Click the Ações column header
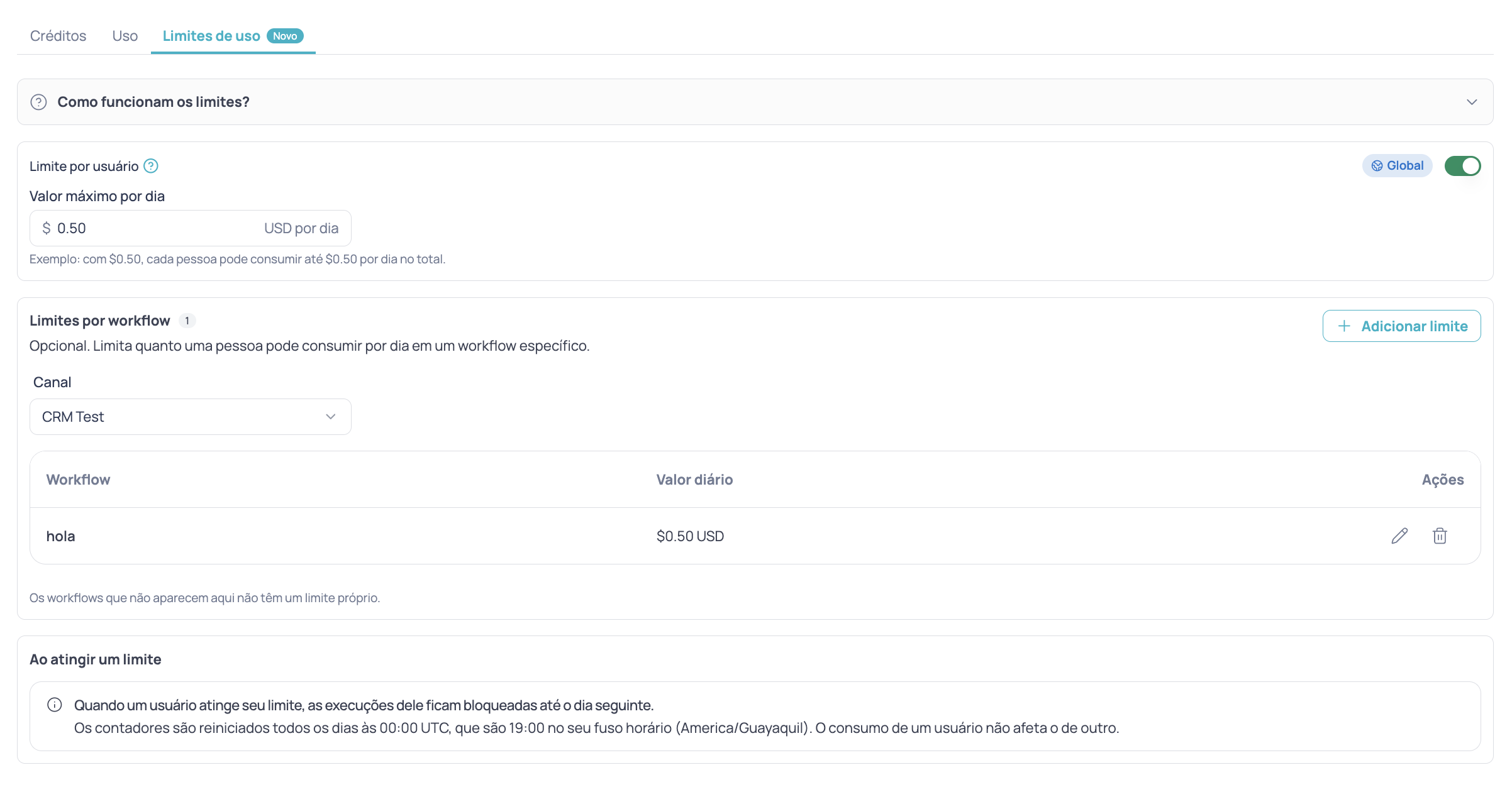1512x792 pixels. tap(1443, 480)
